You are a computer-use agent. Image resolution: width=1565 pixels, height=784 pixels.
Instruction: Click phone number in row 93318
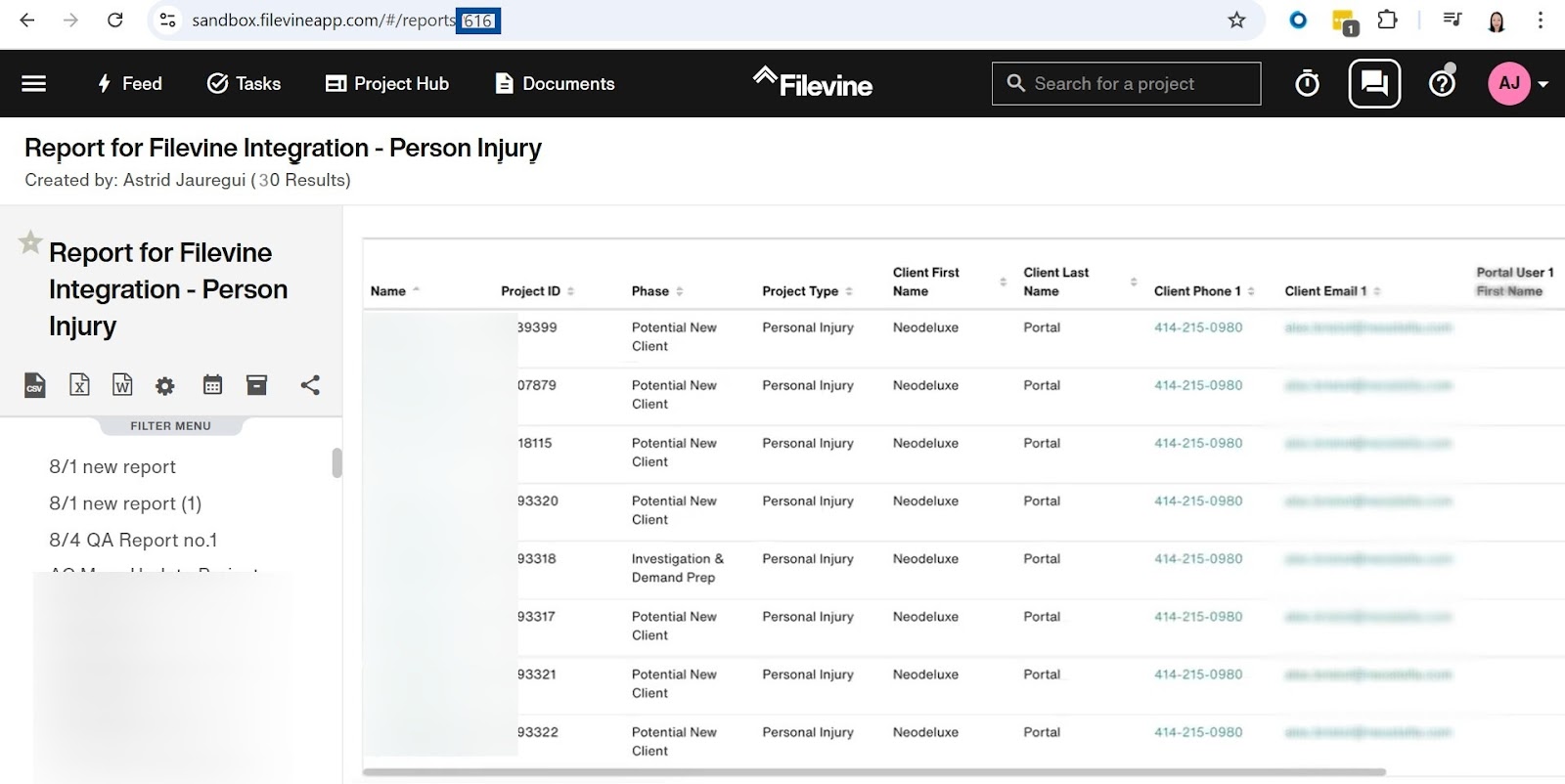pos(1198,559)
